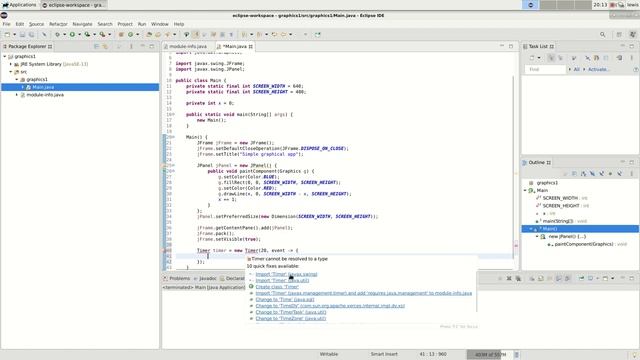640x360 pixels.
Task: Click the New Java Package toolbar icon
Action: (121, 35)
